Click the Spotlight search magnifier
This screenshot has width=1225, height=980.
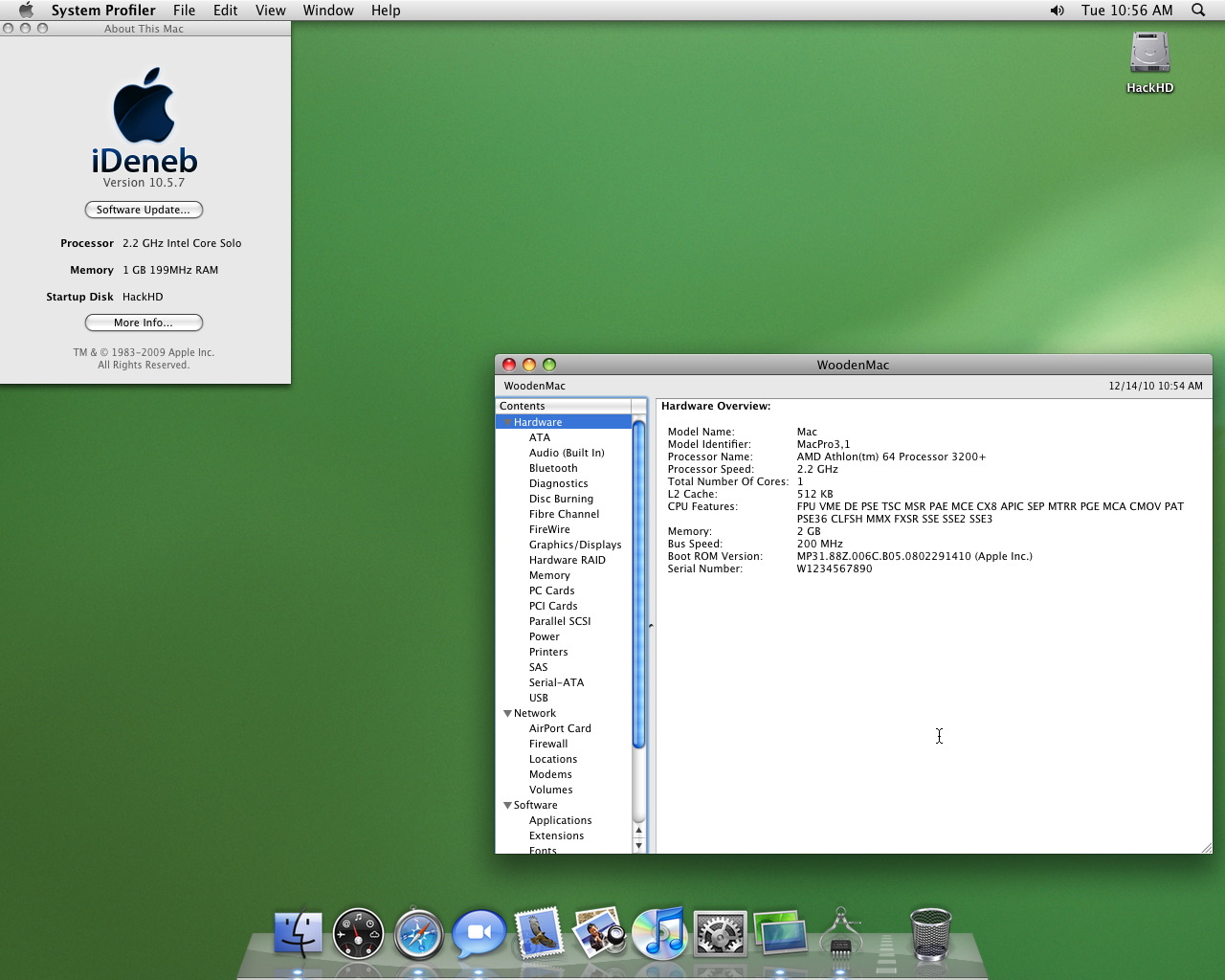coord(1198,11)
